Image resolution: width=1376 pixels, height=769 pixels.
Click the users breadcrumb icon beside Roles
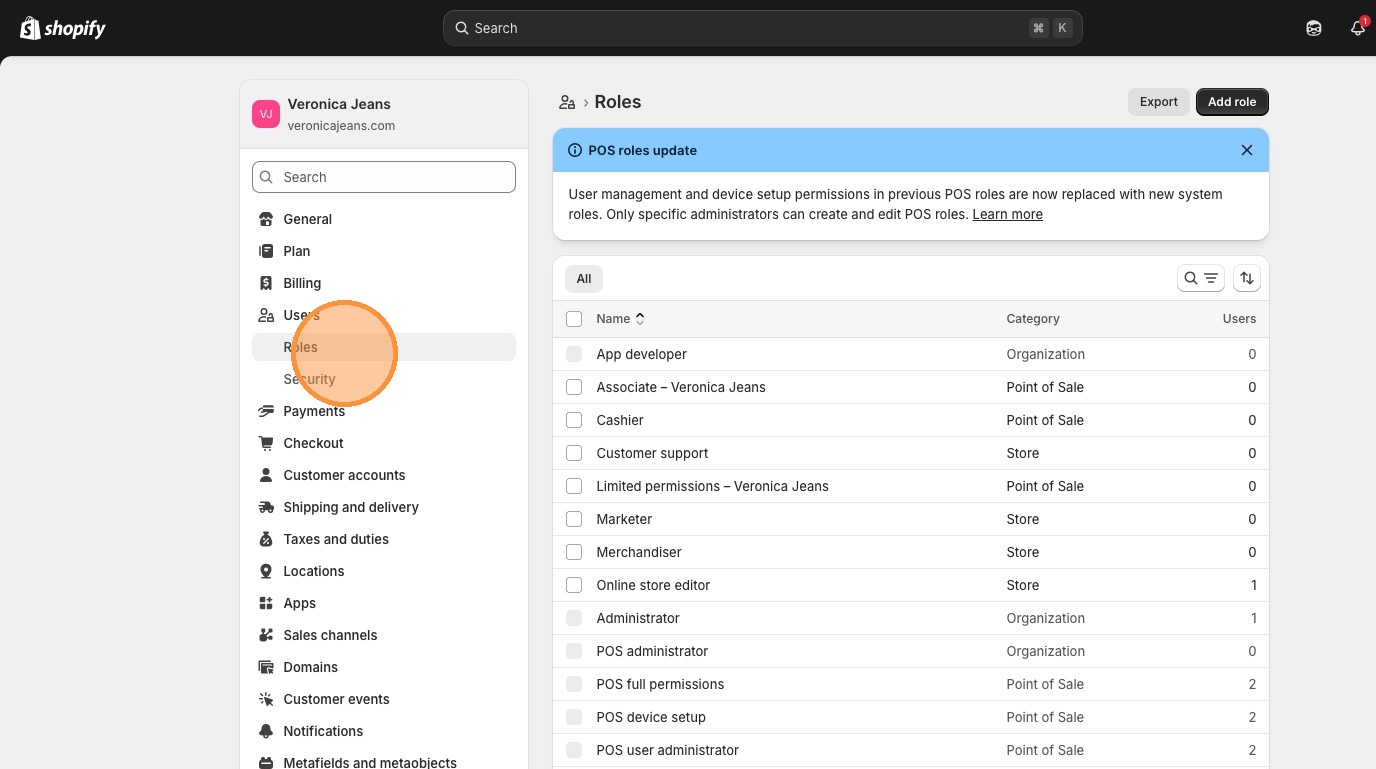[x=567, y=102]
